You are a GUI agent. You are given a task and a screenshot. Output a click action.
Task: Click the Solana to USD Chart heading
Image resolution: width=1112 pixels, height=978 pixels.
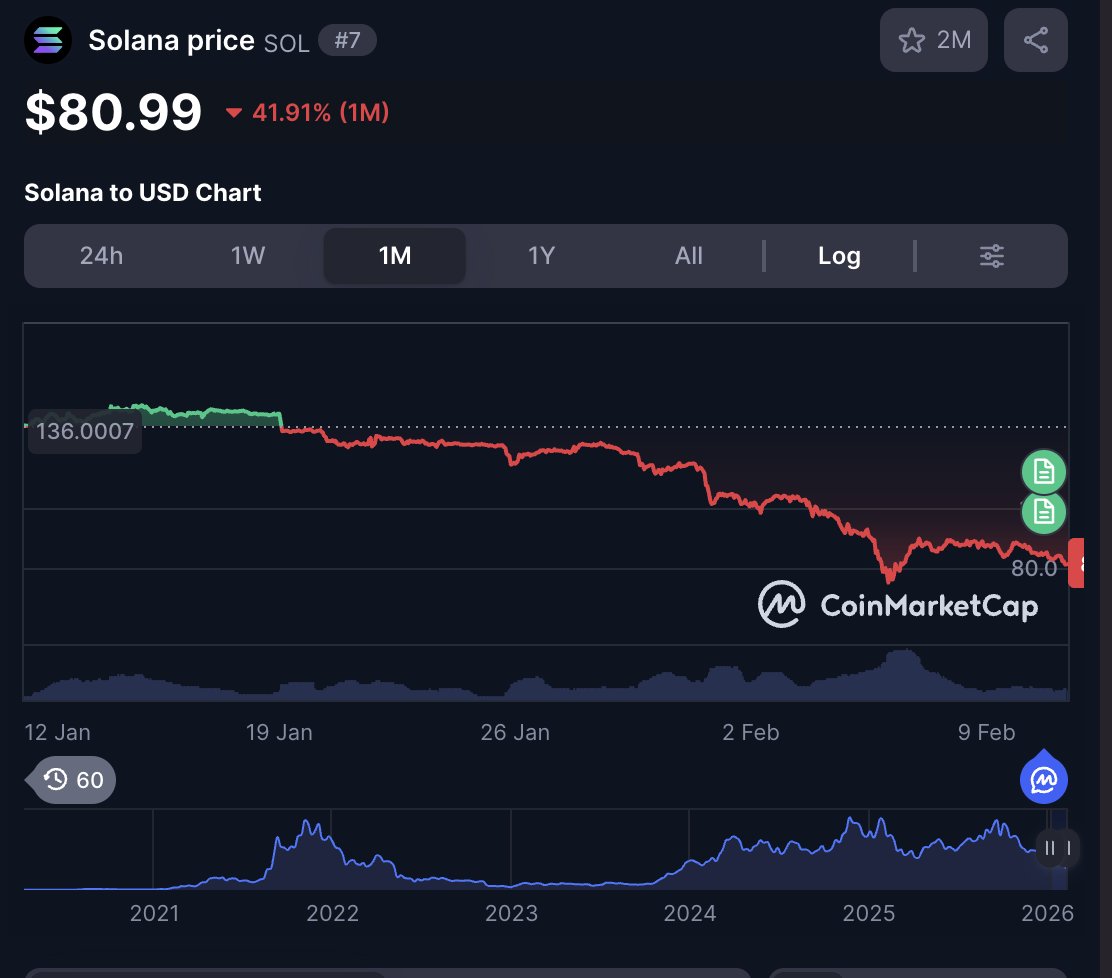coord(143,193)
